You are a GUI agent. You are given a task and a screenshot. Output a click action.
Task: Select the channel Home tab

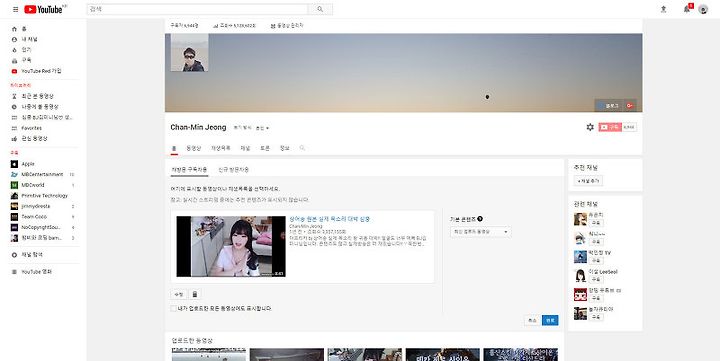174,148
